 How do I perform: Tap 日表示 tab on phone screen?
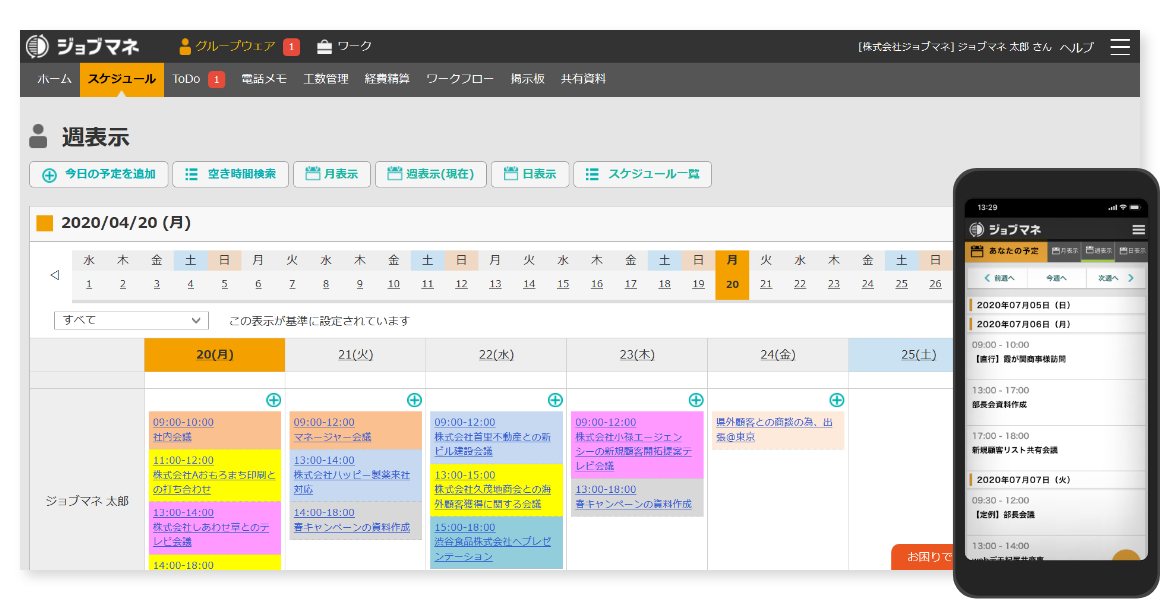(x=1133, y=252)
